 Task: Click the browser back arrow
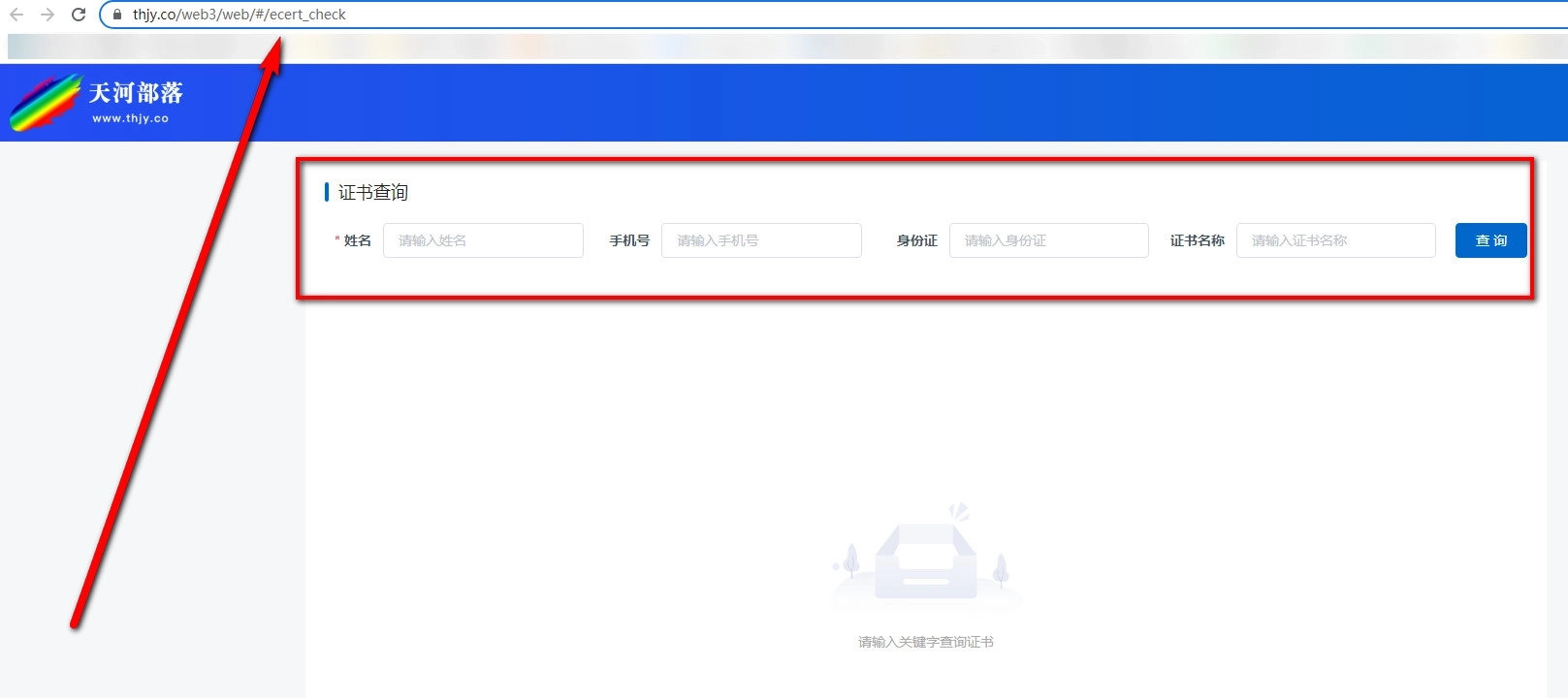[16, 15]
